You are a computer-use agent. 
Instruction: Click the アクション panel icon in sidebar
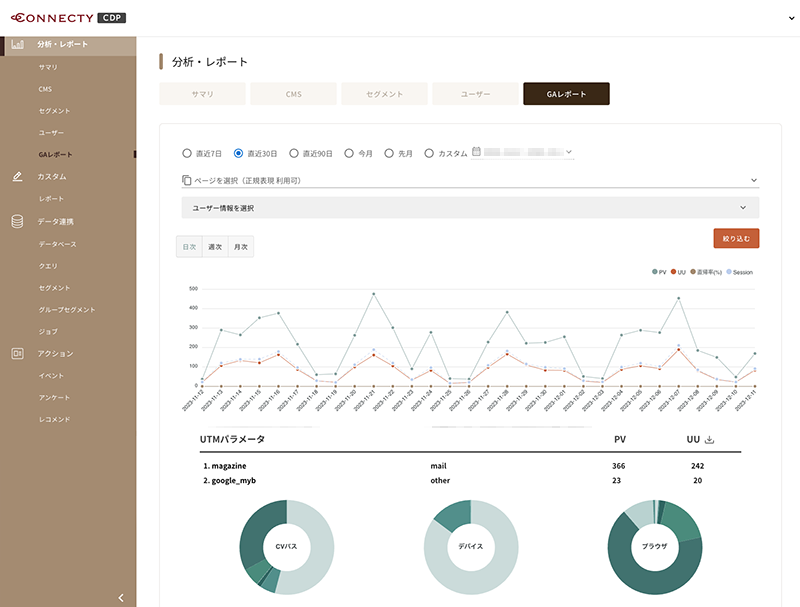click(x=17, y=353)
